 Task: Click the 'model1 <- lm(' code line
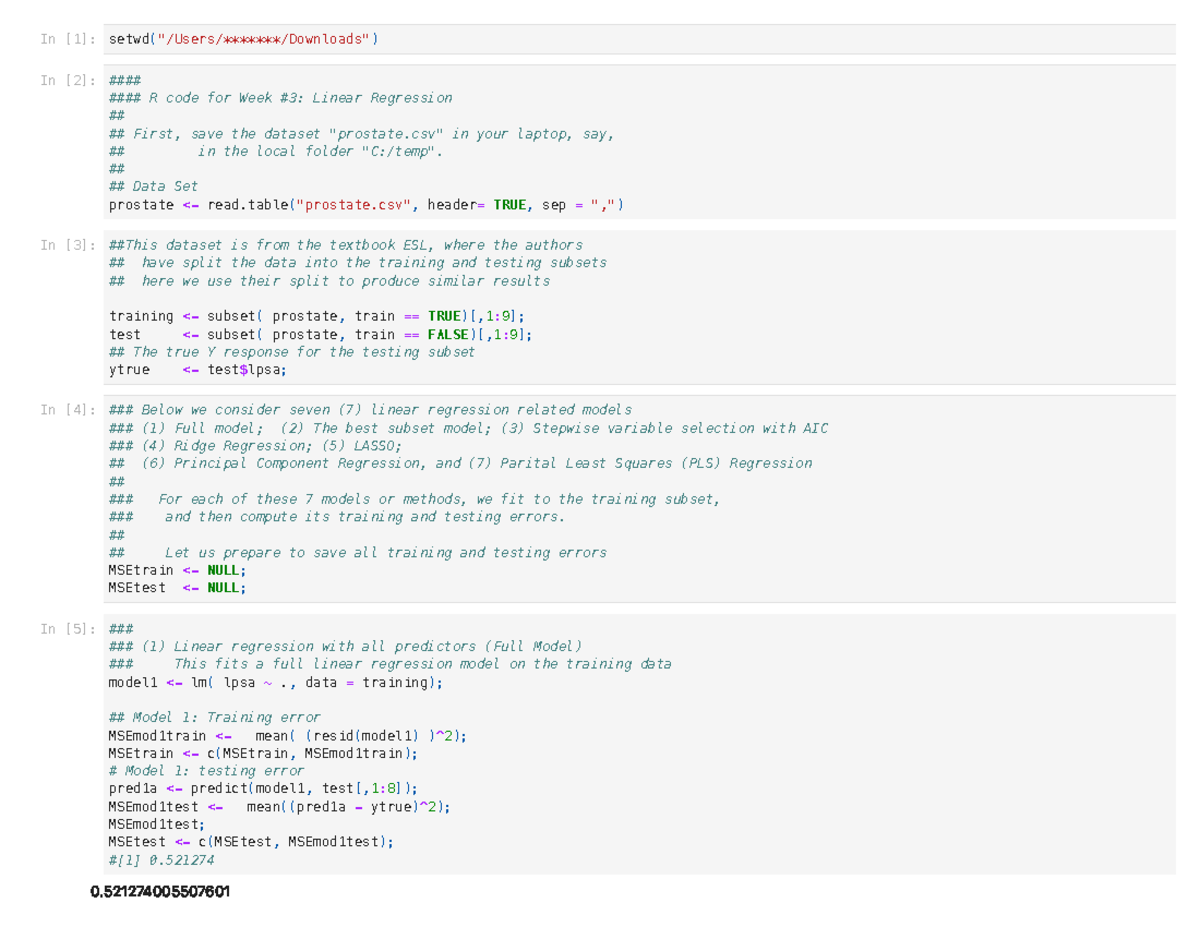tap(275, 682)
